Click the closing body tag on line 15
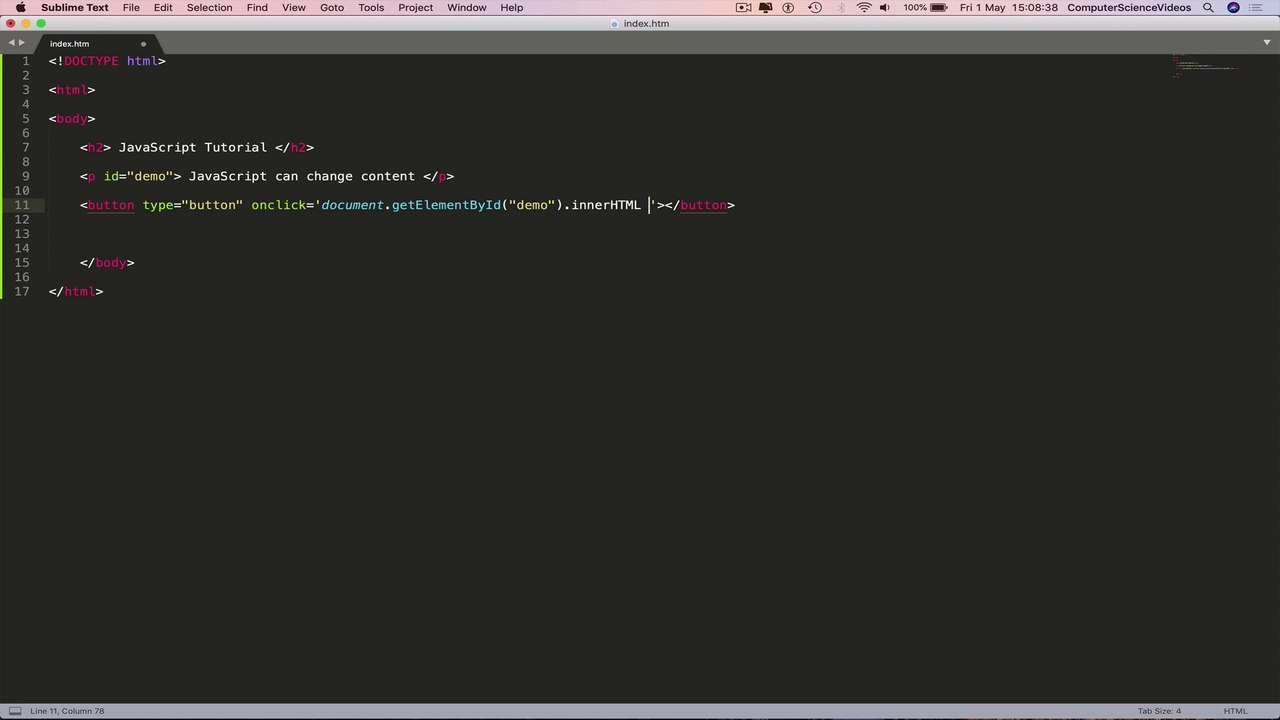 tap(107, 263)
